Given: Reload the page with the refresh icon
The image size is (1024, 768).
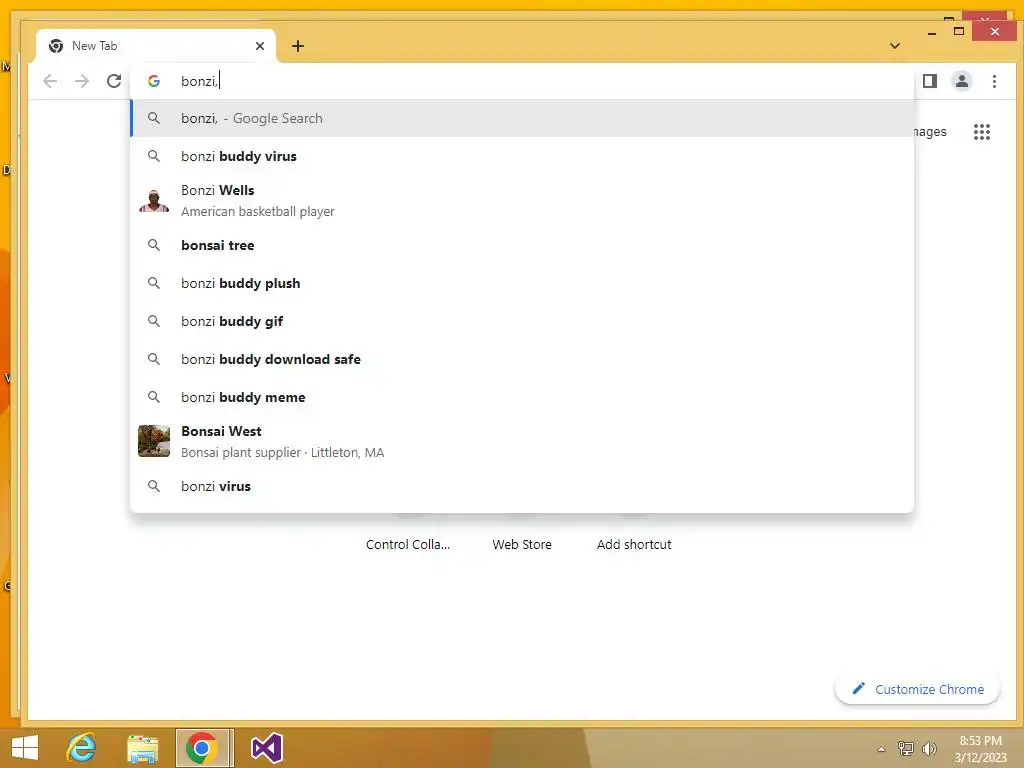Looking at the screenshot, I should pos(114,81).
